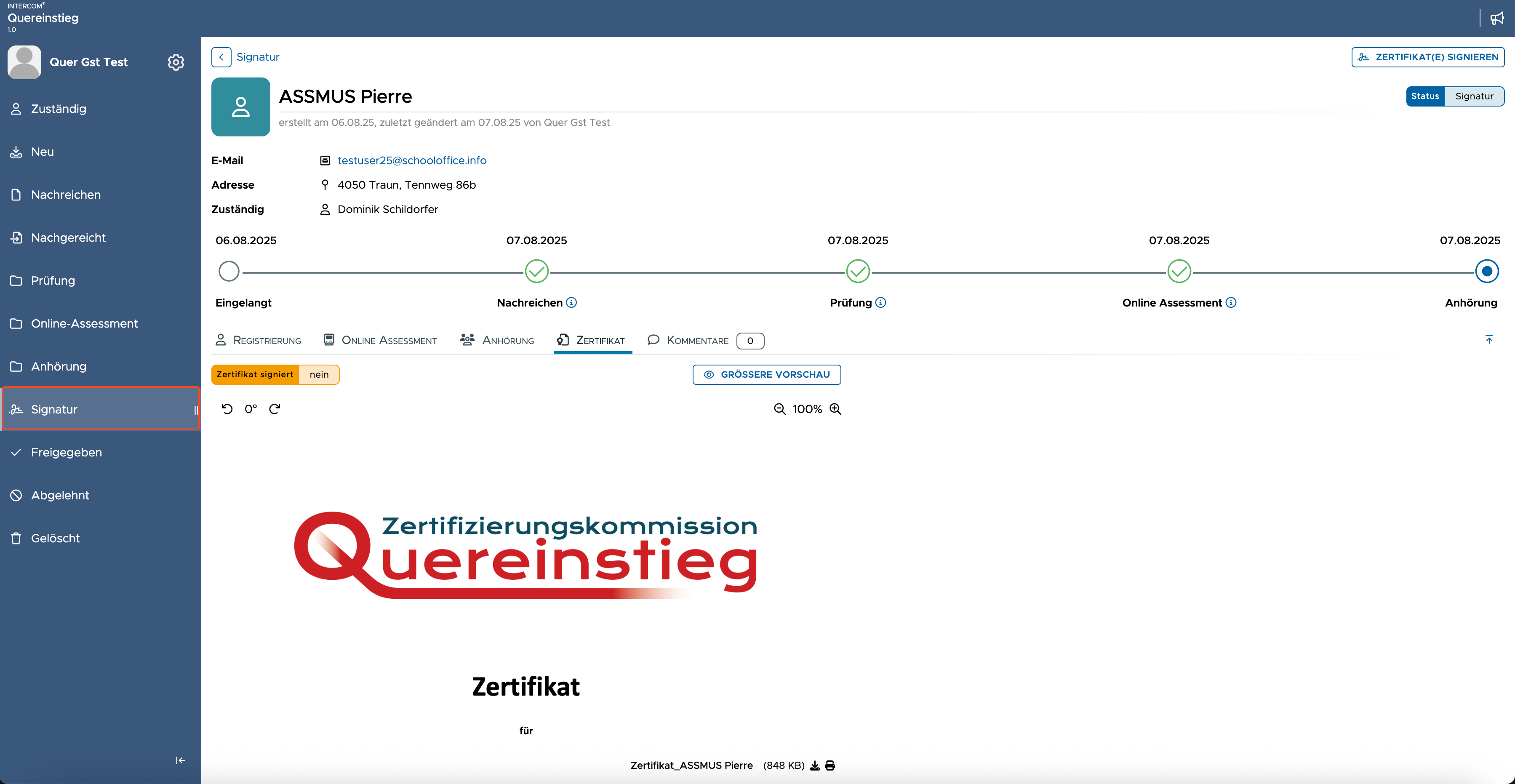Go back using the Signatur chevron
Screen dimensions: 1515x784
click(221, 57)
